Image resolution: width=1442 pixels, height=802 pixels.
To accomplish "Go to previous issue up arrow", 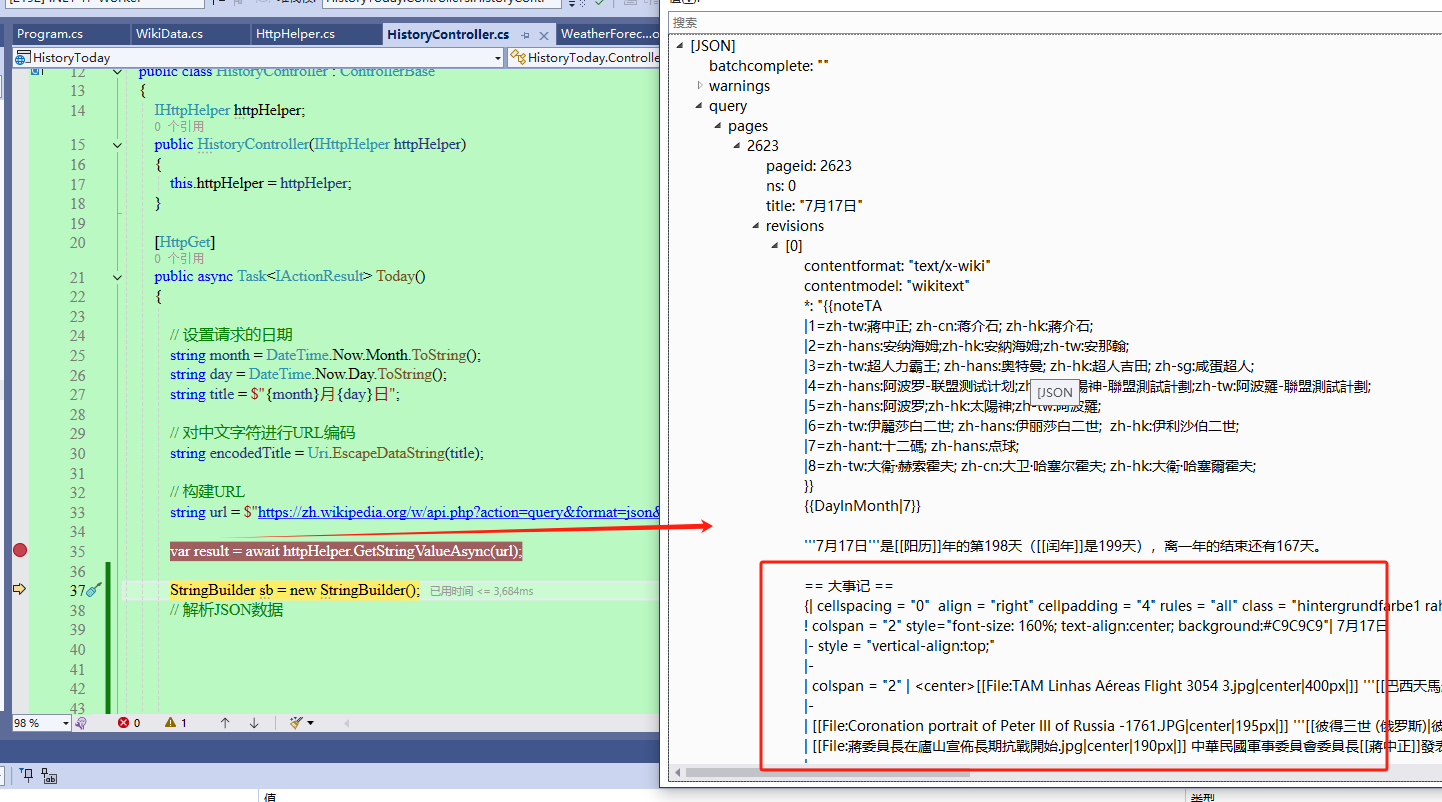I will (225, 722).
